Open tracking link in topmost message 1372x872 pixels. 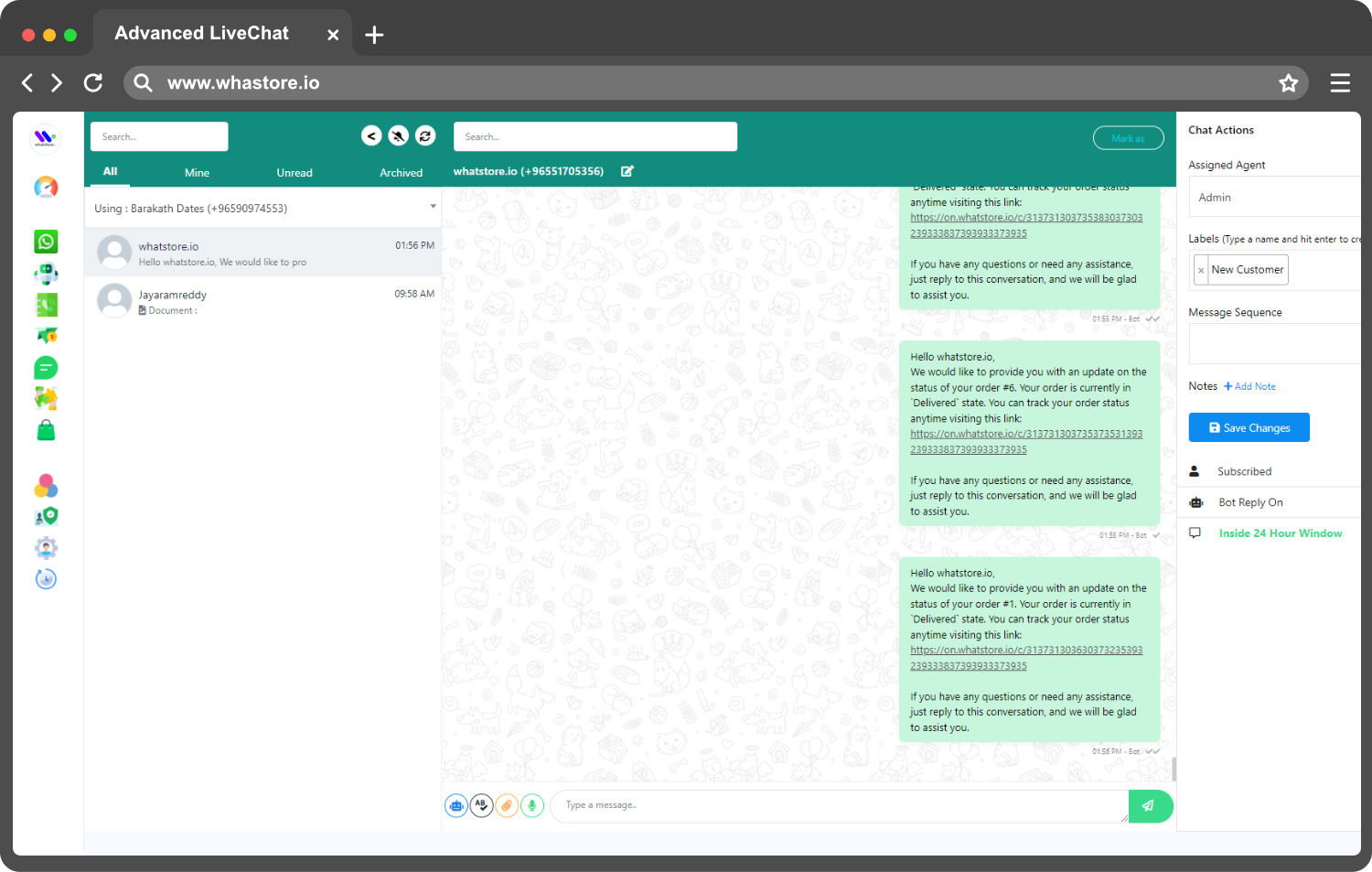point(1026,225)
